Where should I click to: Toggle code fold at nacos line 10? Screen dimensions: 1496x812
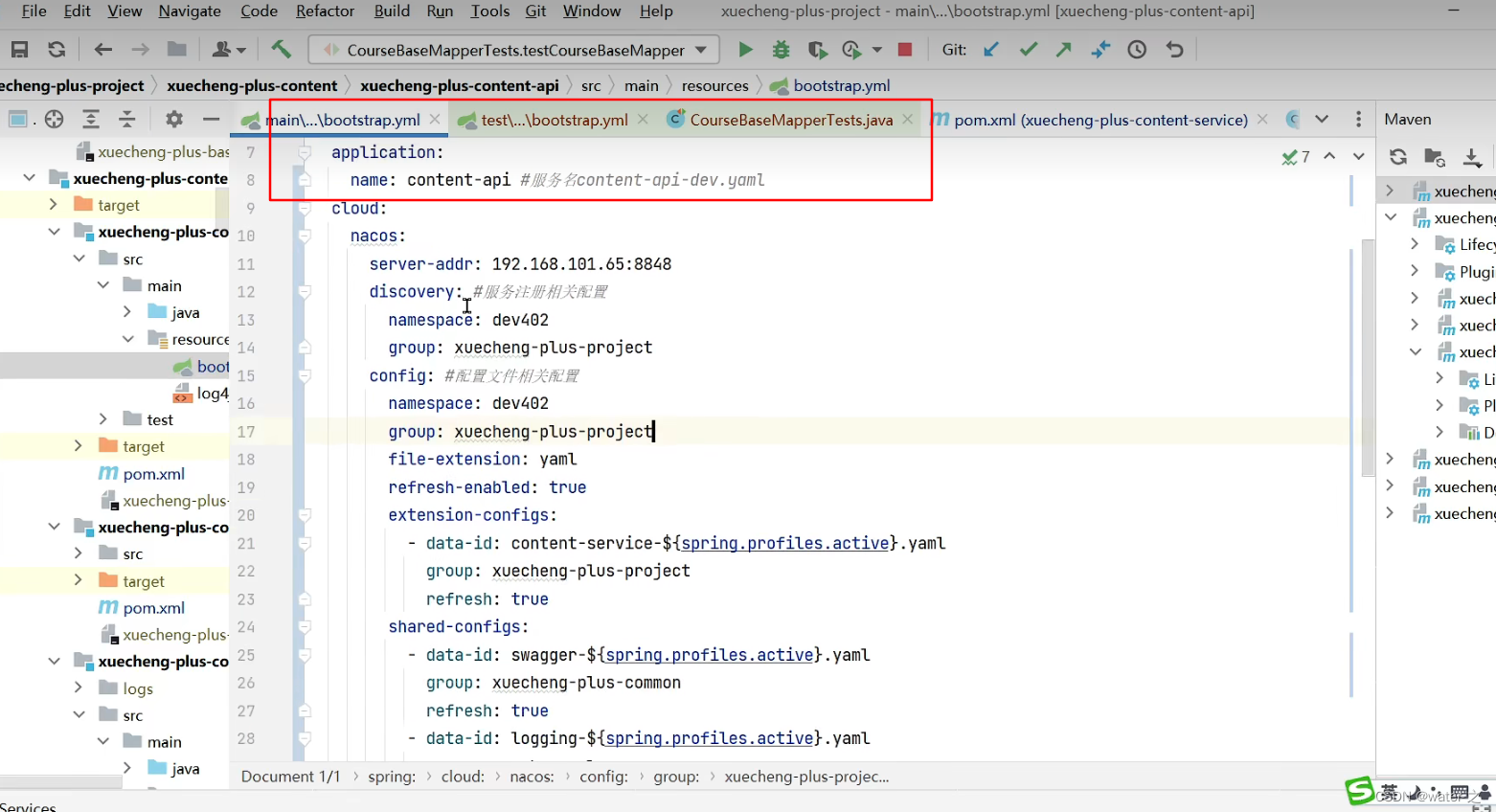tap(304, 236)
